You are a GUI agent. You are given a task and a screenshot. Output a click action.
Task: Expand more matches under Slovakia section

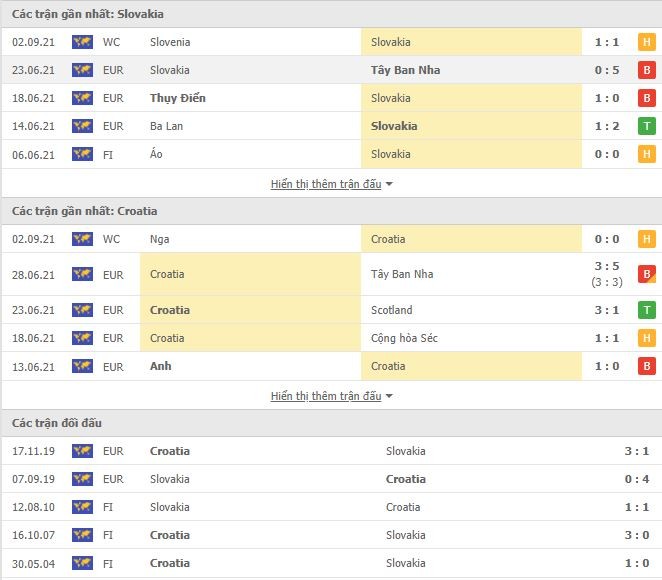coord(326,184)
